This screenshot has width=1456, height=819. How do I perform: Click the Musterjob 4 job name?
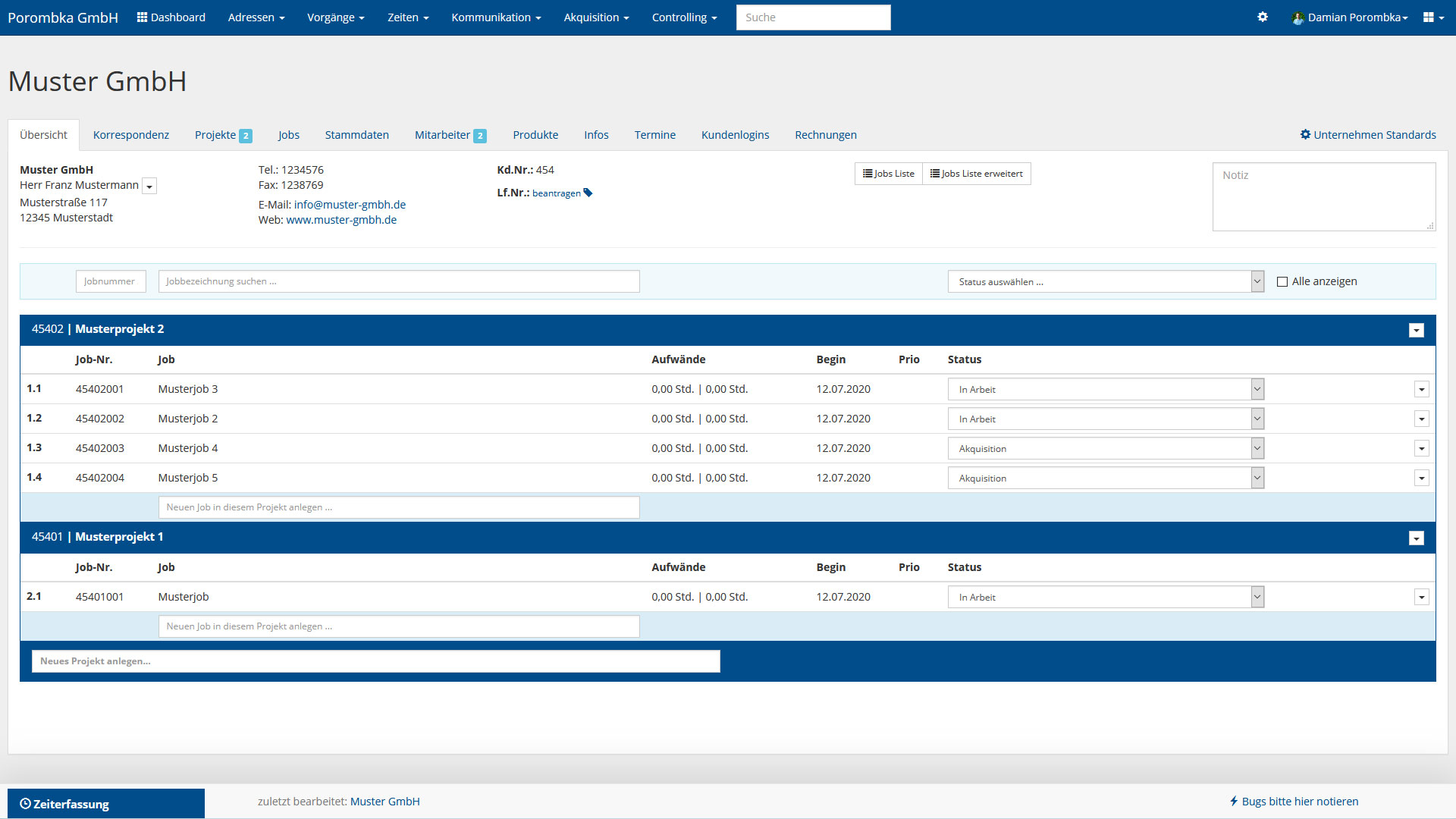pyautogui.click(x=187, y=448)
